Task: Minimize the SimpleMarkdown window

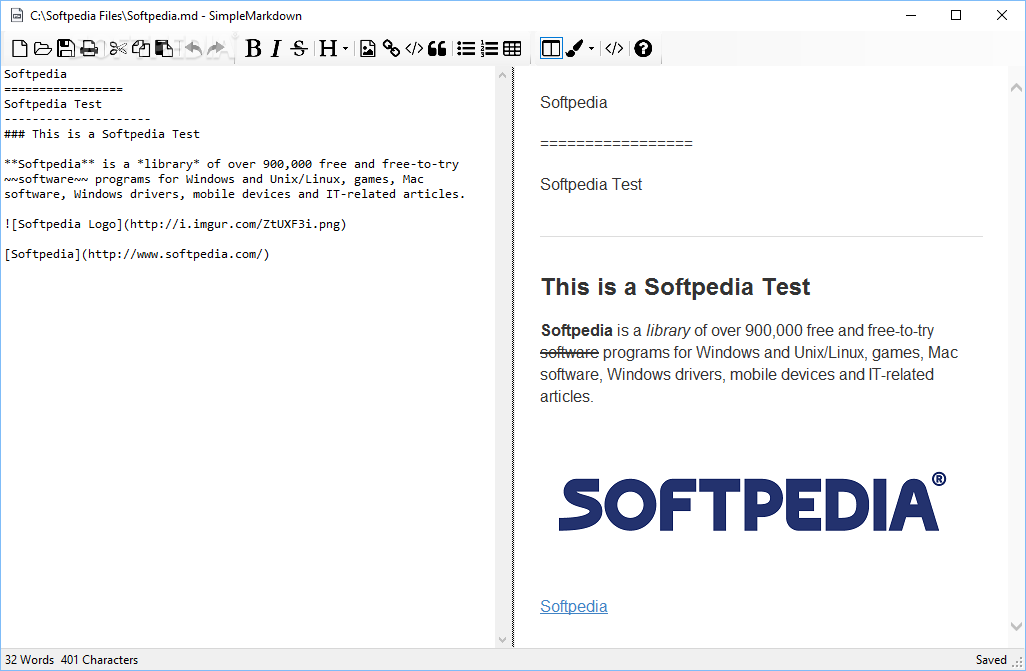Action: point(910,15)
